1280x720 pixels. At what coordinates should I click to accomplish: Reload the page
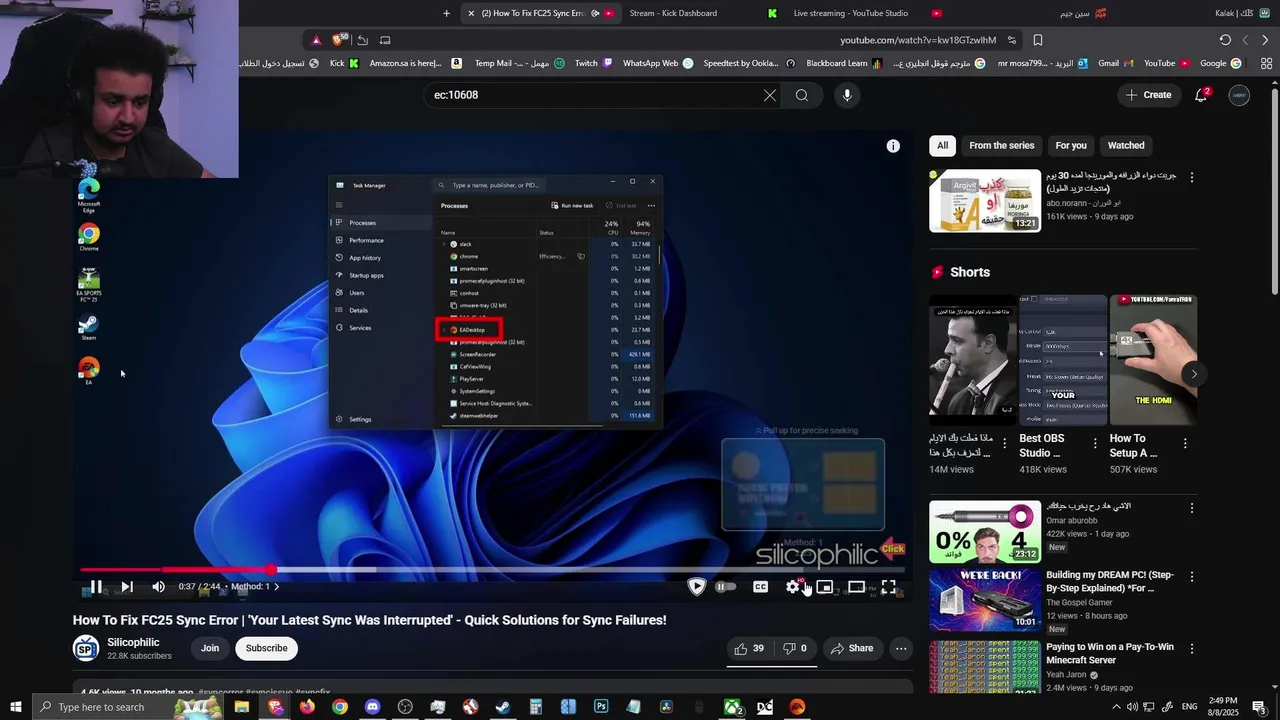click(1225, 40)
